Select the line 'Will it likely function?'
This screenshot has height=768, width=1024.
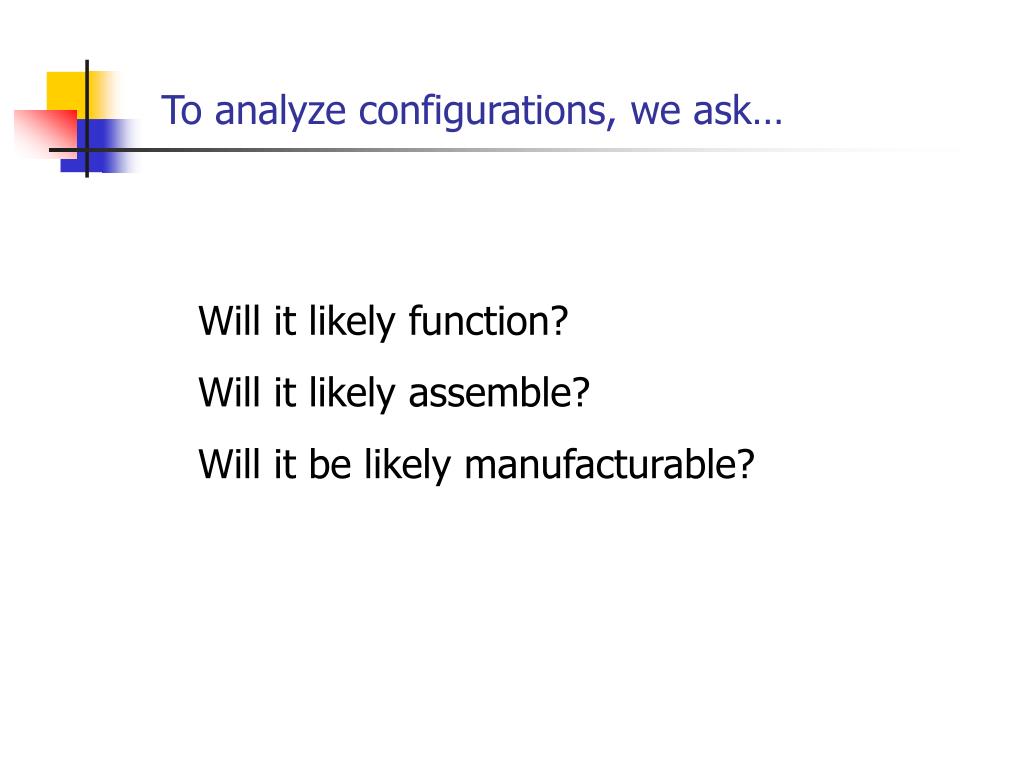pyautogui.click(x=383, y=322)
